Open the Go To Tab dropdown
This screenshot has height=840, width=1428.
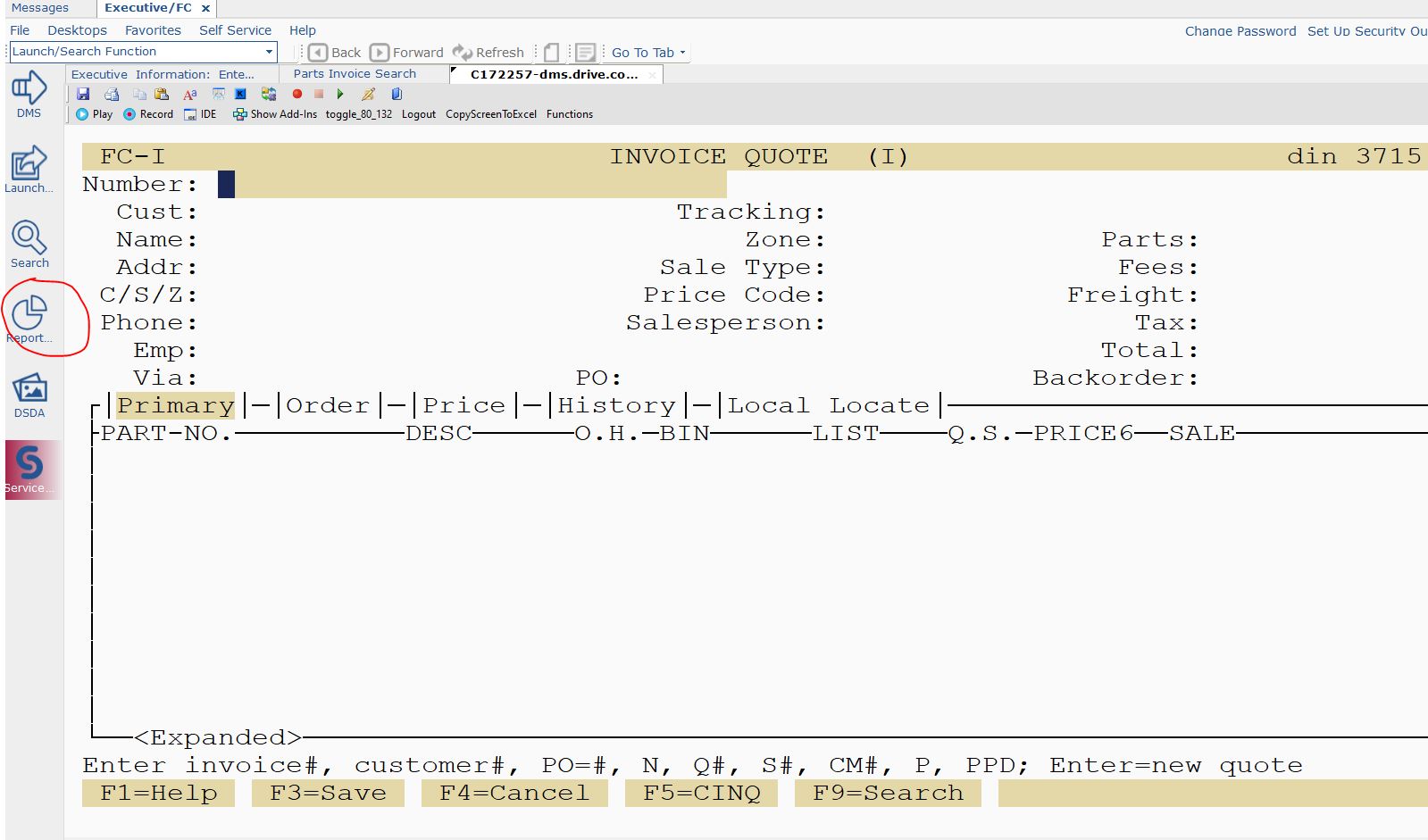tap(648, 53)
